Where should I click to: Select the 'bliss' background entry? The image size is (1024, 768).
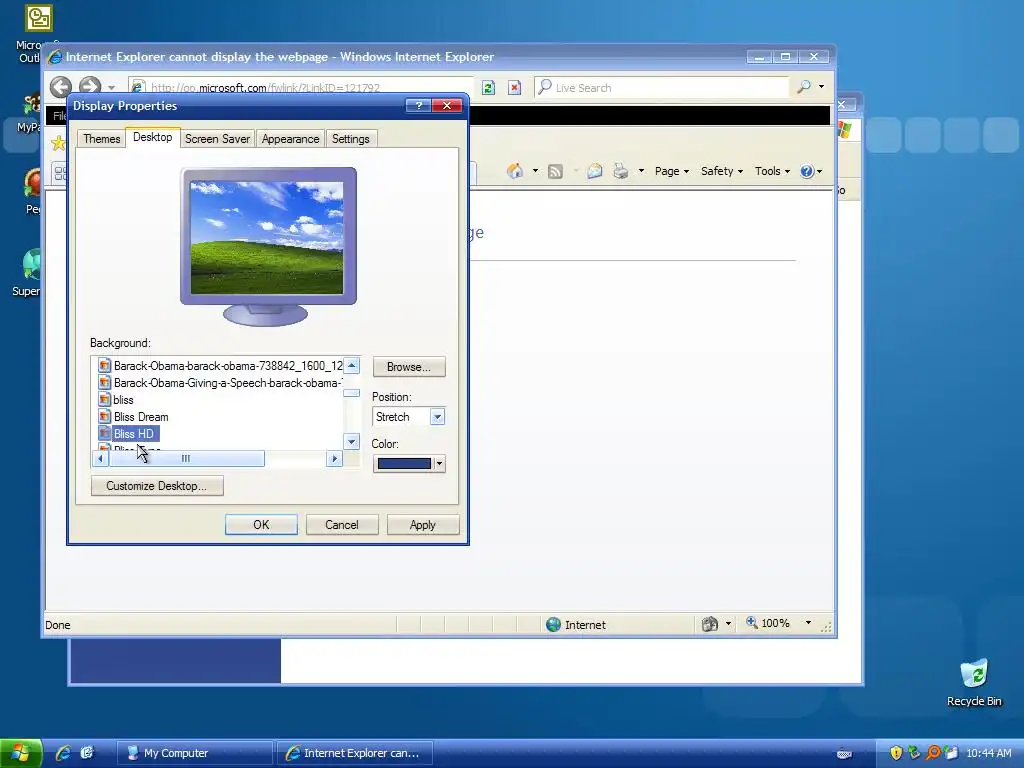pos(123,400)
